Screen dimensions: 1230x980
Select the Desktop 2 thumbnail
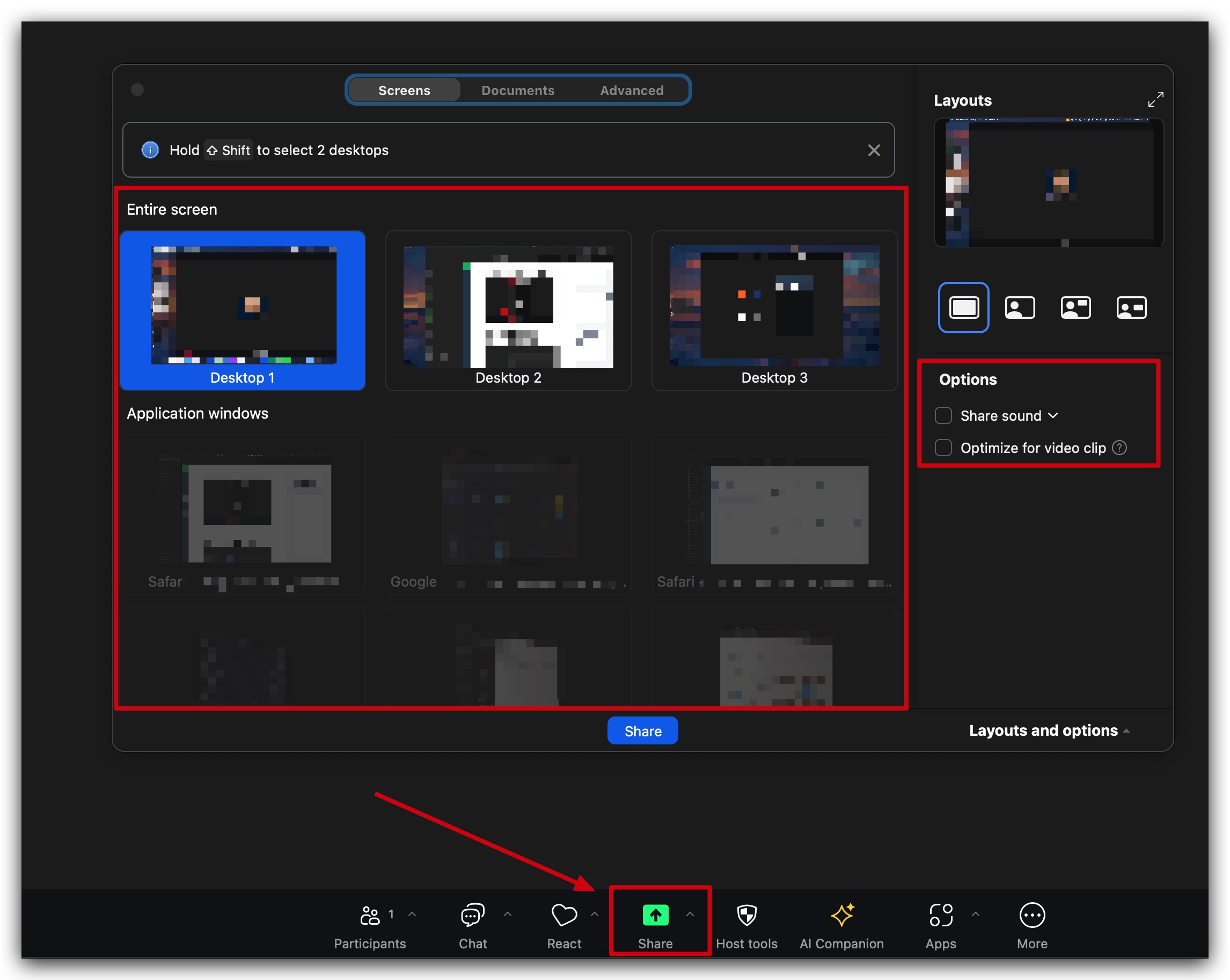click(508, 311)
